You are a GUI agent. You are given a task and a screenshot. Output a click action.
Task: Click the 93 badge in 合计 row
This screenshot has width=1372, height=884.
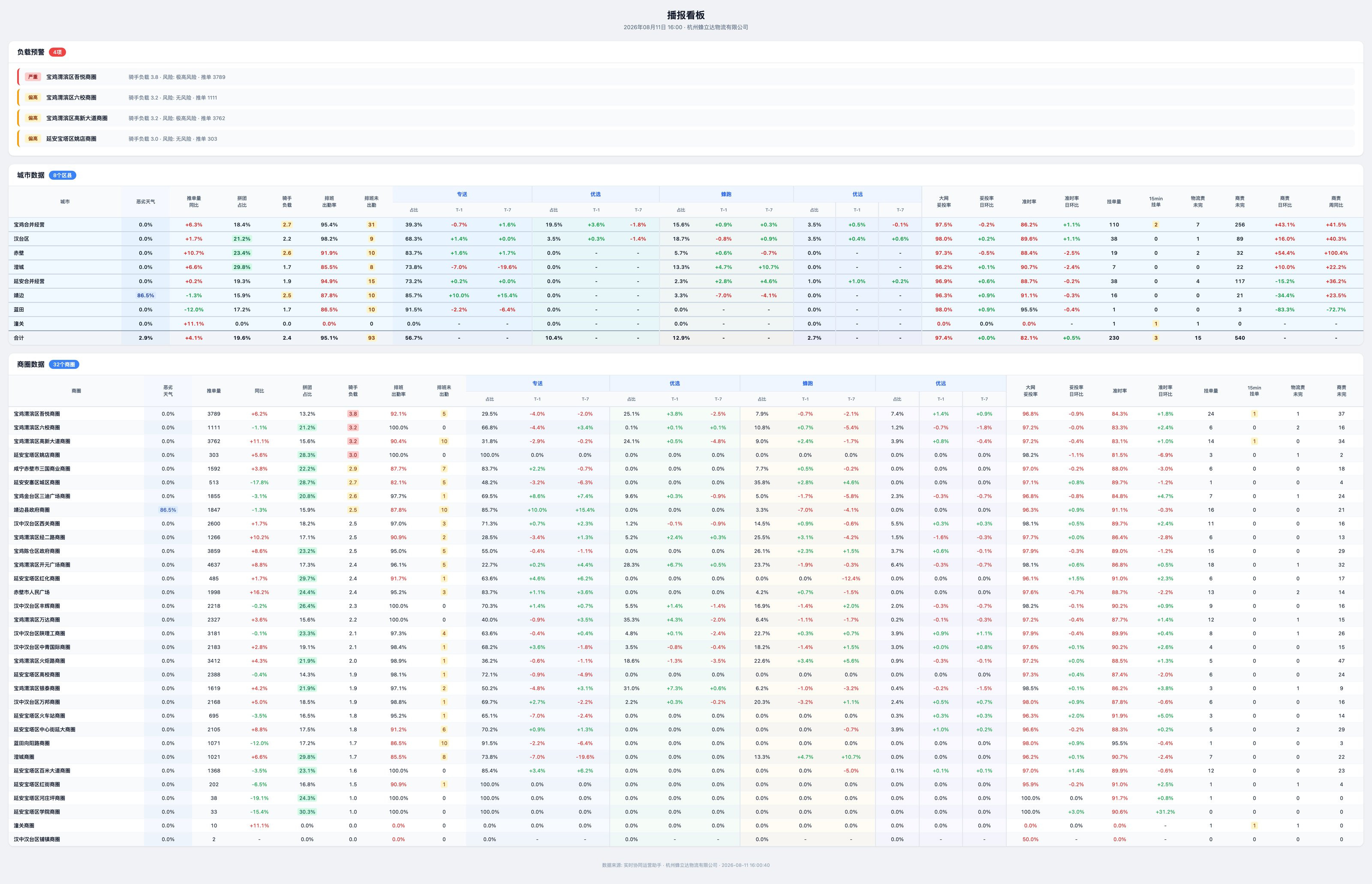pyautogui.click(x=371, y=338)
